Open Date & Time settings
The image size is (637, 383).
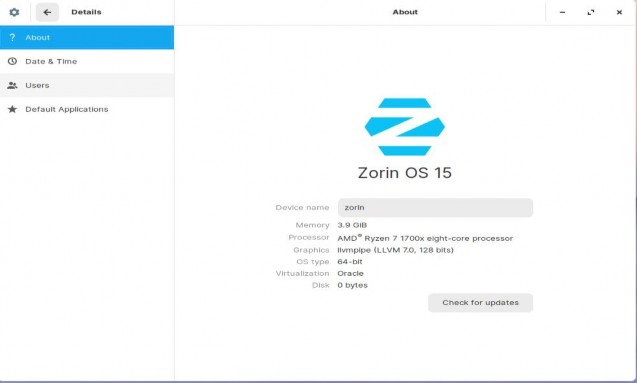pos(87,61)
